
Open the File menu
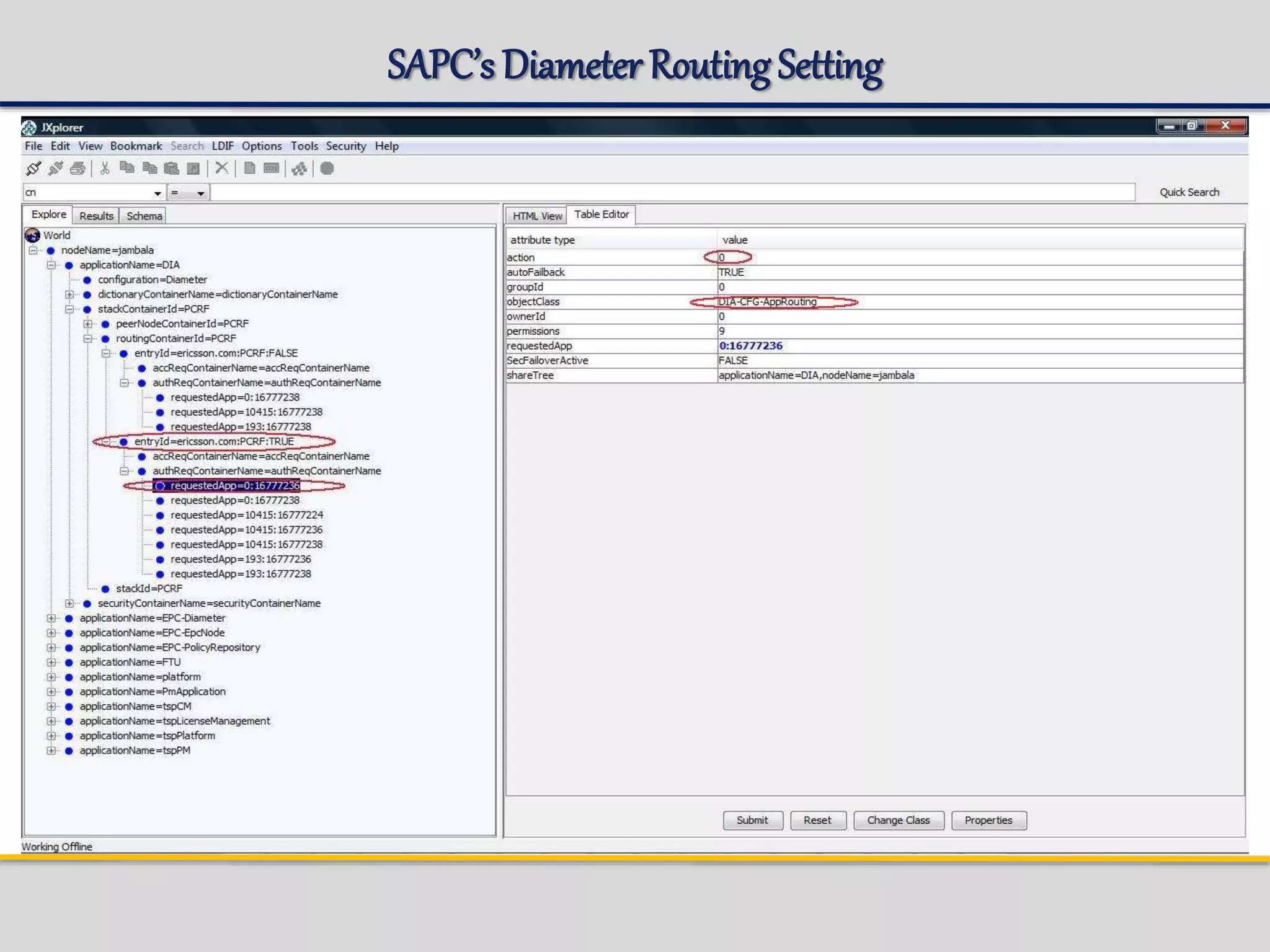(x=33, y=146)
